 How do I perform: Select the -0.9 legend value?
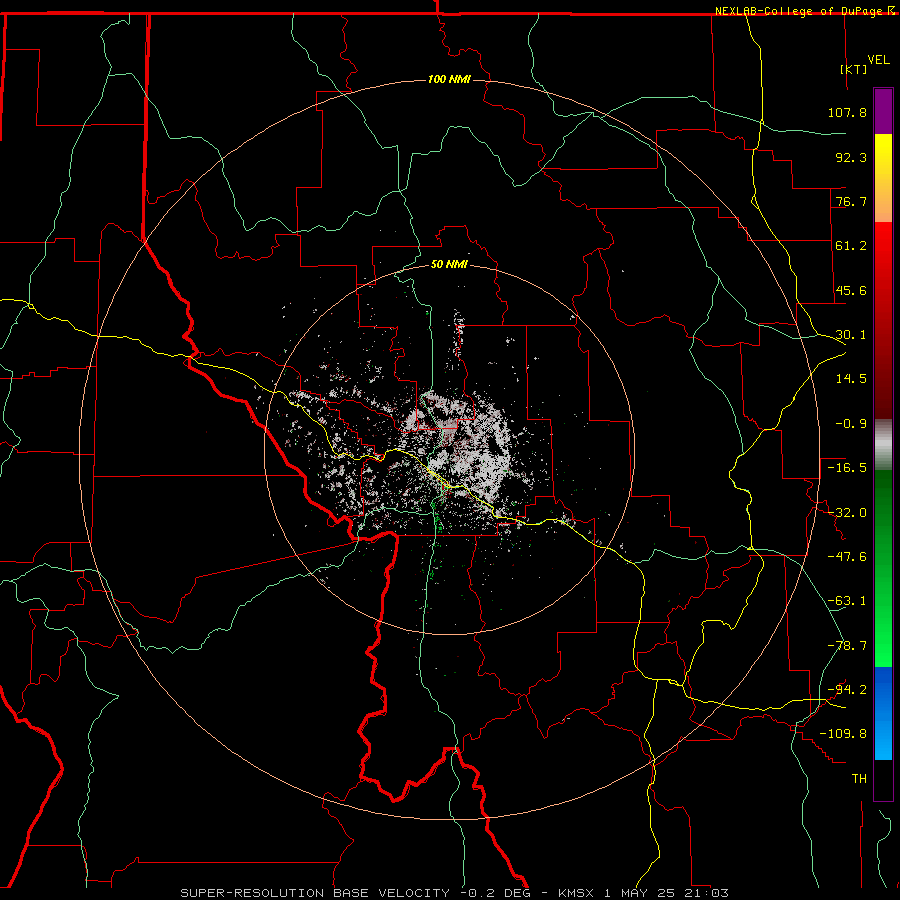(851, 424)
